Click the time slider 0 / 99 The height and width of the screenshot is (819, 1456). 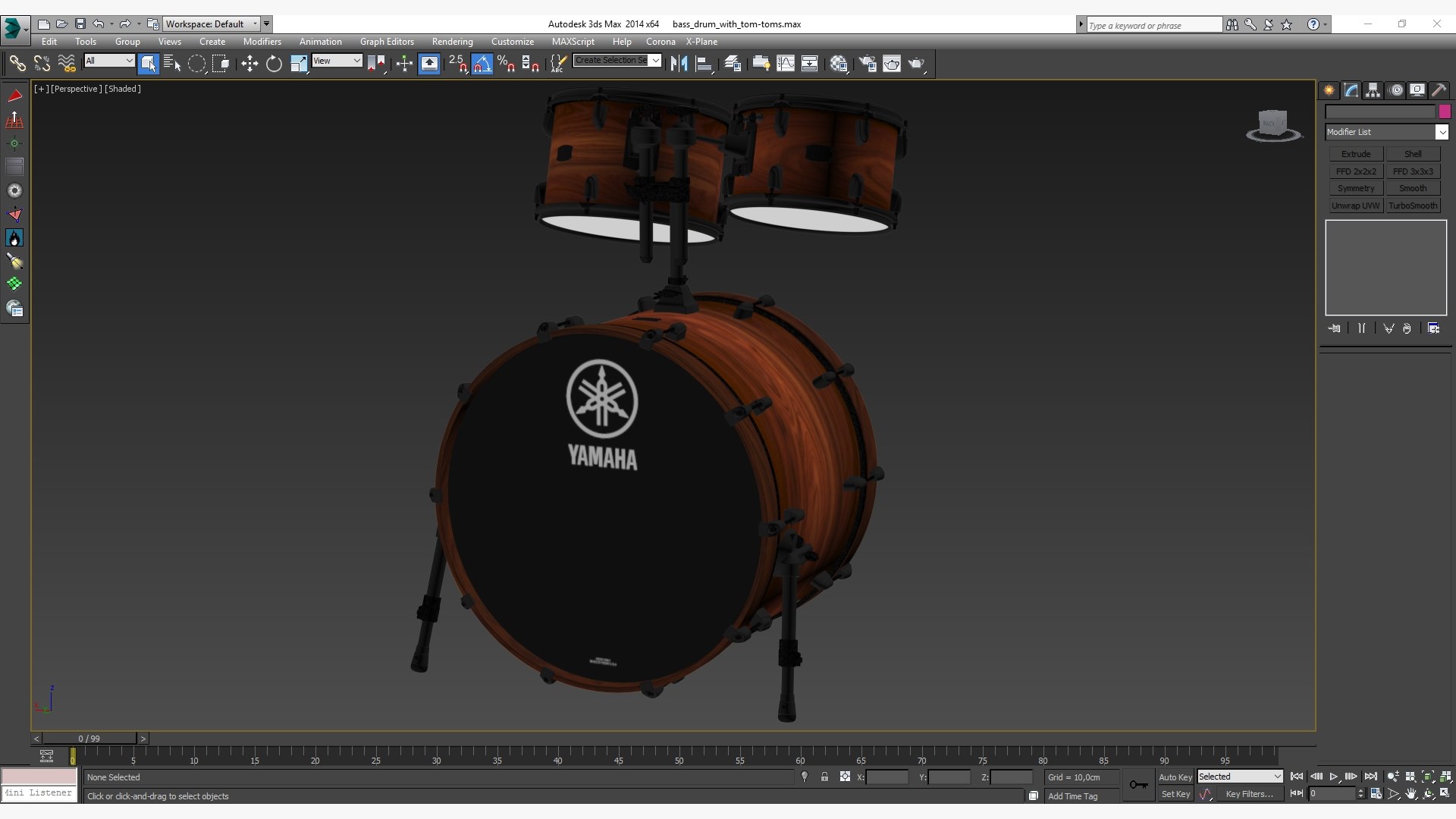pyautogui.click(x=89, y=739)
